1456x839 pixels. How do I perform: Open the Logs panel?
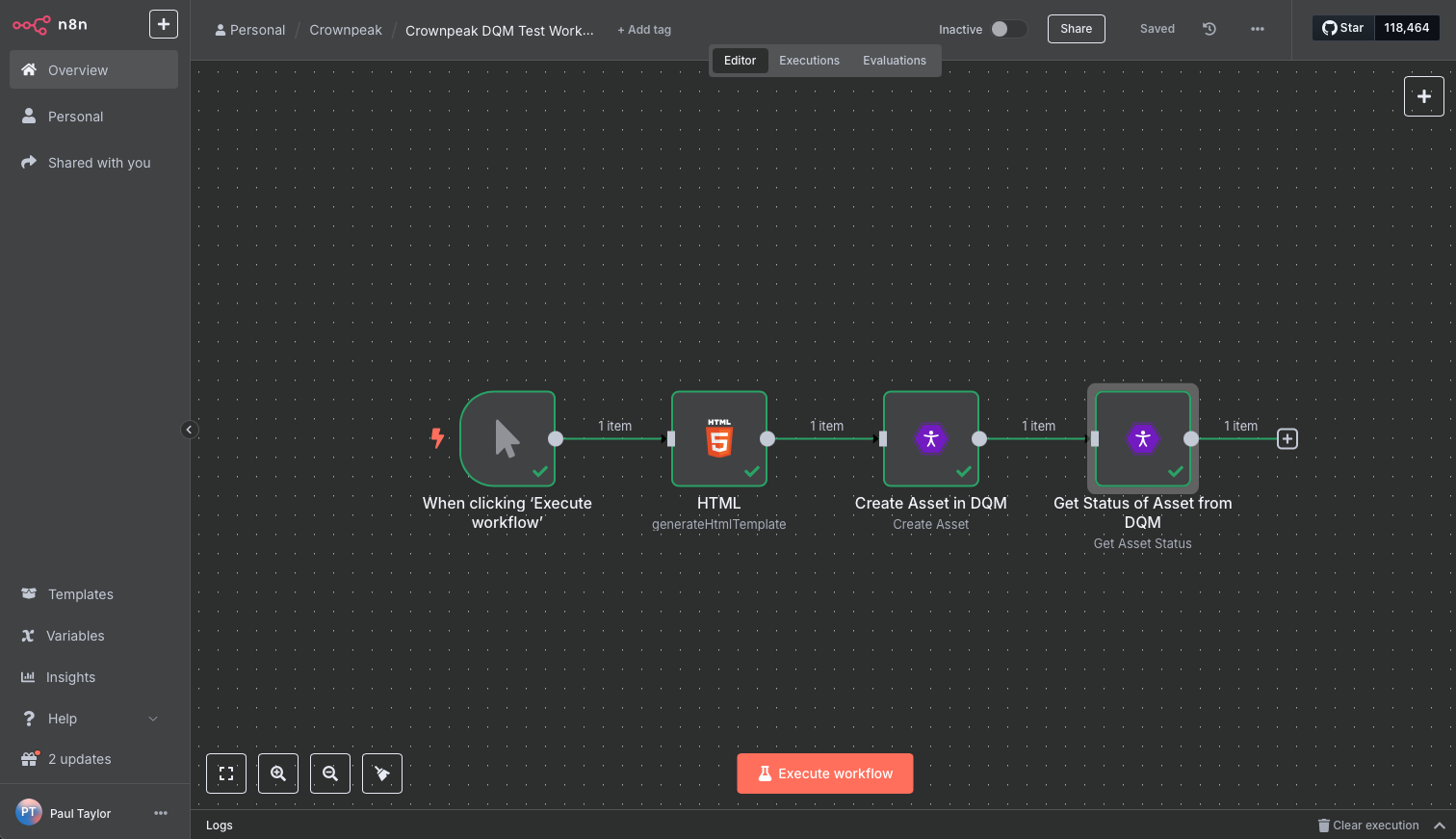pos(220,826)
